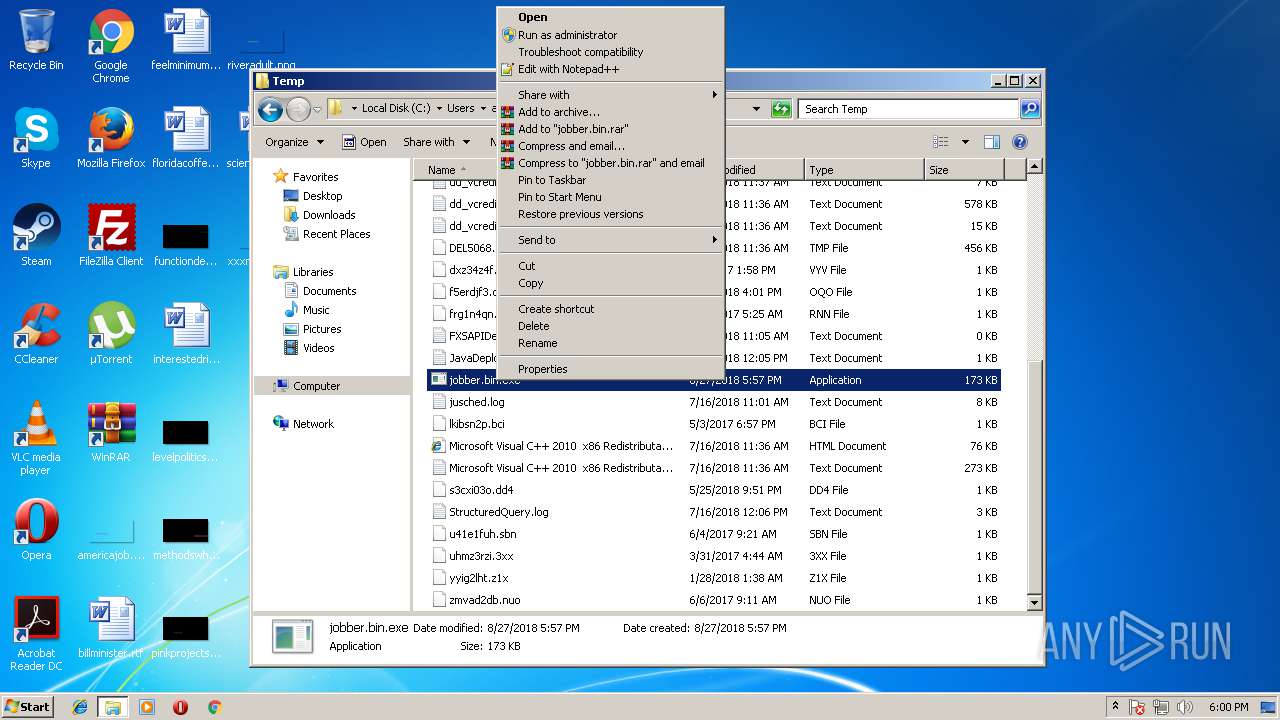This screenshot has width=1280, height=720.
Task: Open WinRAR desktop shortcut
Action: click(x=111, y=432)
